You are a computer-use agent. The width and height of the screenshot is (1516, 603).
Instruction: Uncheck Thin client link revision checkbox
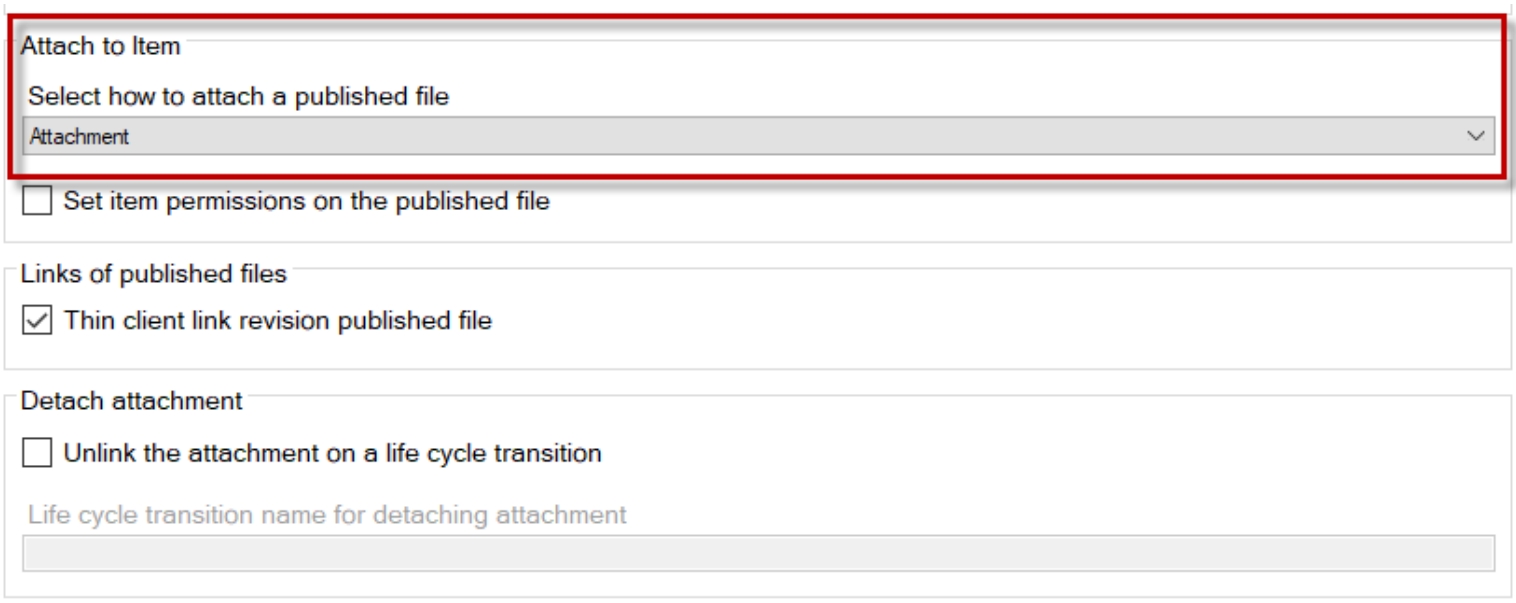[x=36, y=320]
